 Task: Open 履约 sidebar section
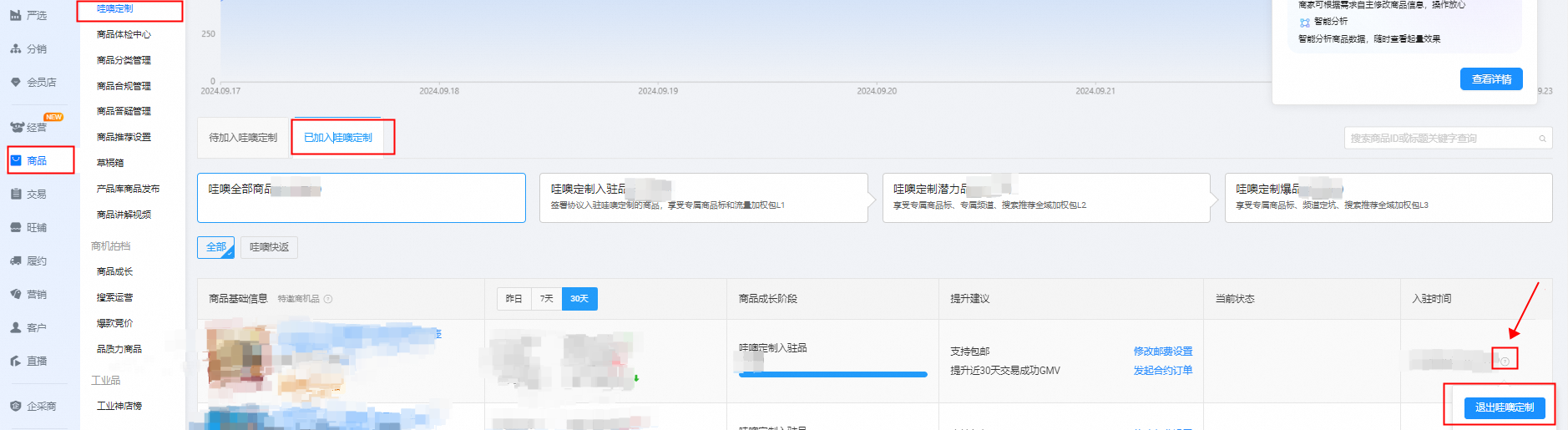pos(28,261)
